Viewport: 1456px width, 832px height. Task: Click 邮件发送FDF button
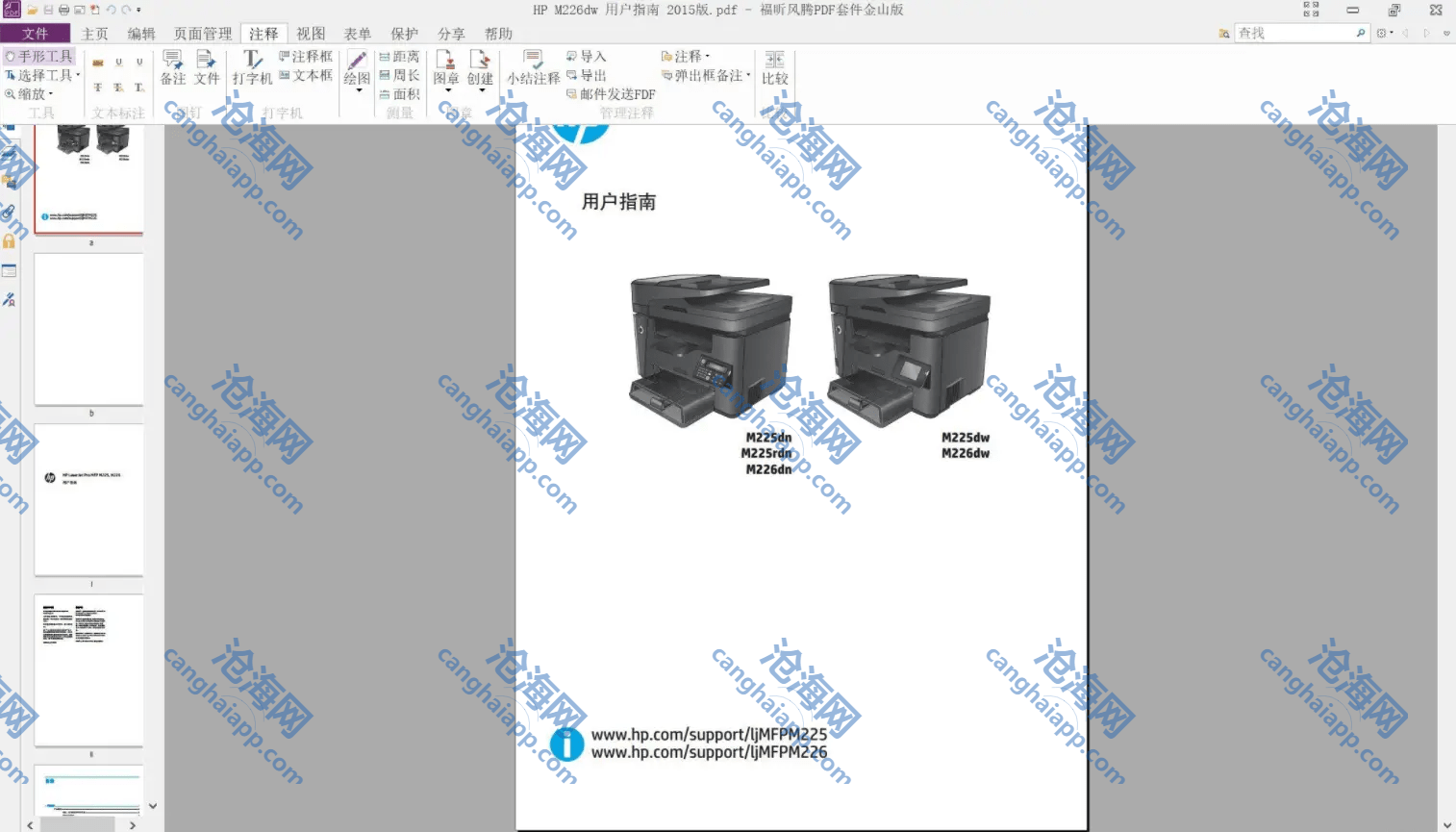pyautogui.click(x=612, y=94)
